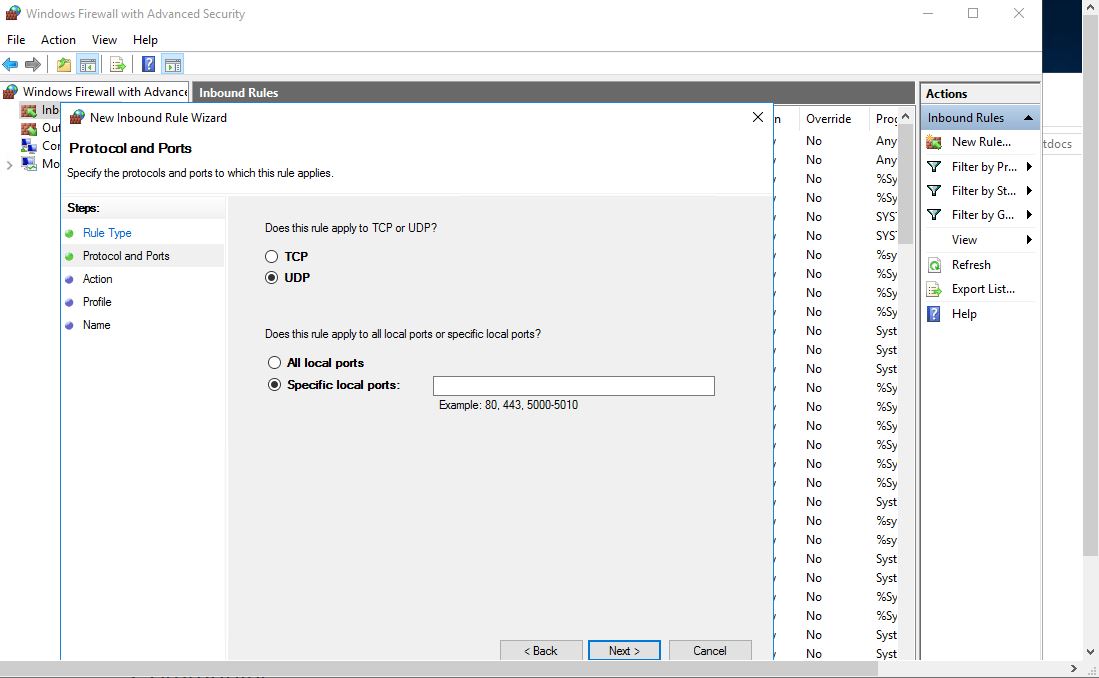
Task: Close the New Inbound Rule Wizard dialog
Action: [x=758, y=117]
